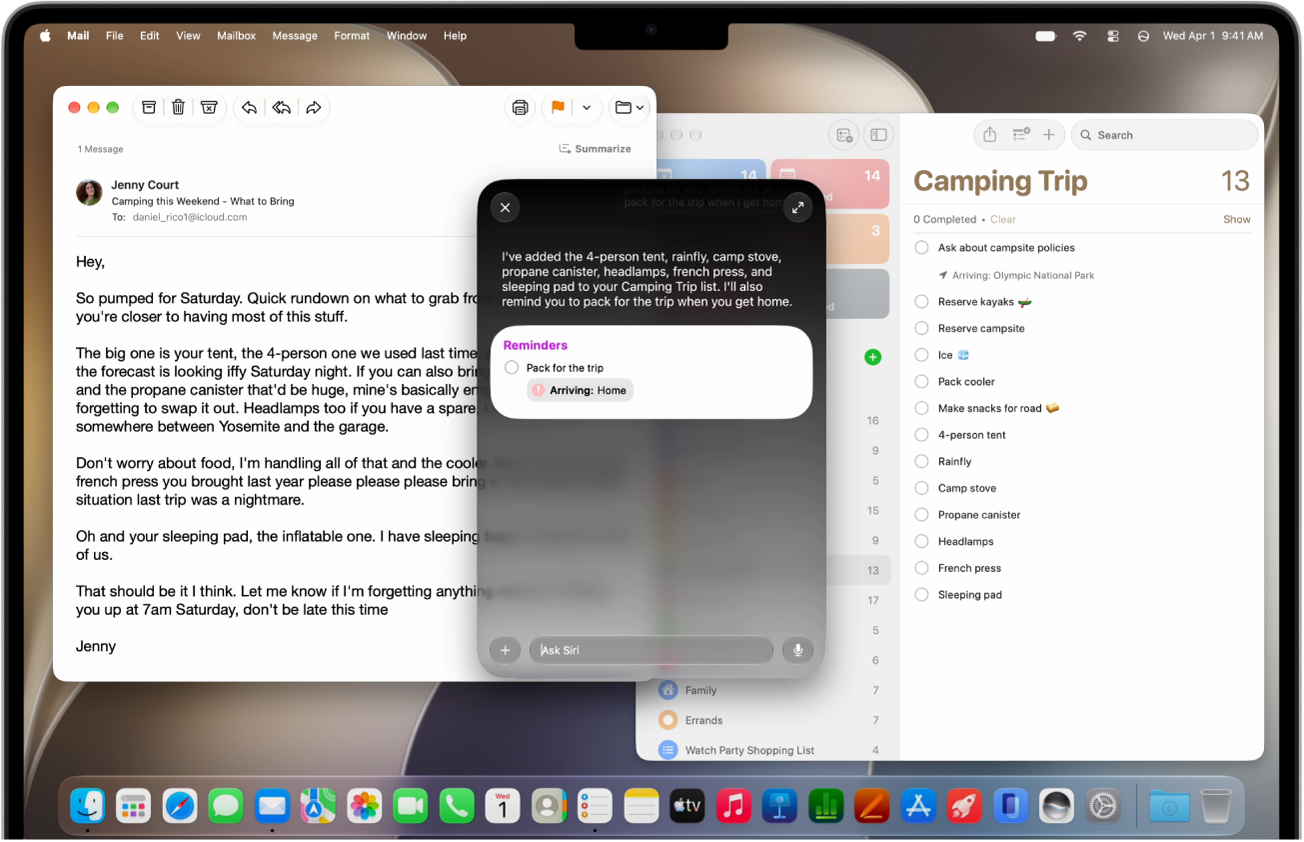Mark the Ice reminder complete
Image resolution: width=1304 pixels, height=842 pixels.
pyautogui.click(x=922, y=355)
